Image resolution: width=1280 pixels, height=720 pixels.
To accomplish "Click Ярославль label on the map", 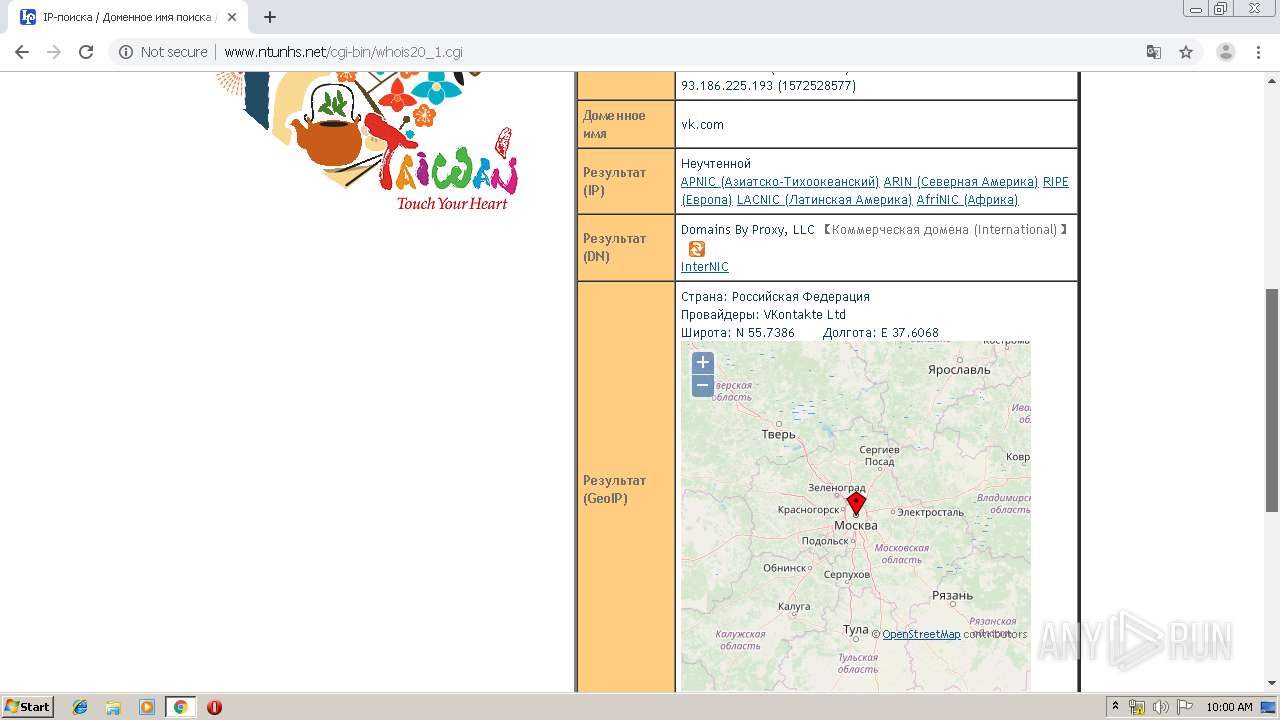I will pyautogui.click(x=959, y=369).
